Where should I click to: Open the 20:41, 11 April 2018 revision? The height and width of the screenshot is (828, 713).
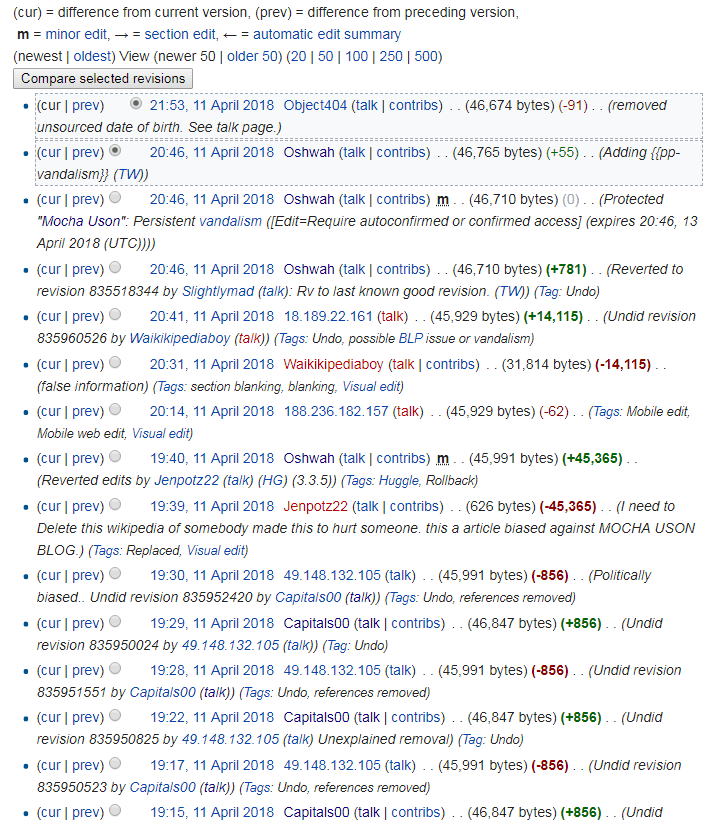(212, 317)
